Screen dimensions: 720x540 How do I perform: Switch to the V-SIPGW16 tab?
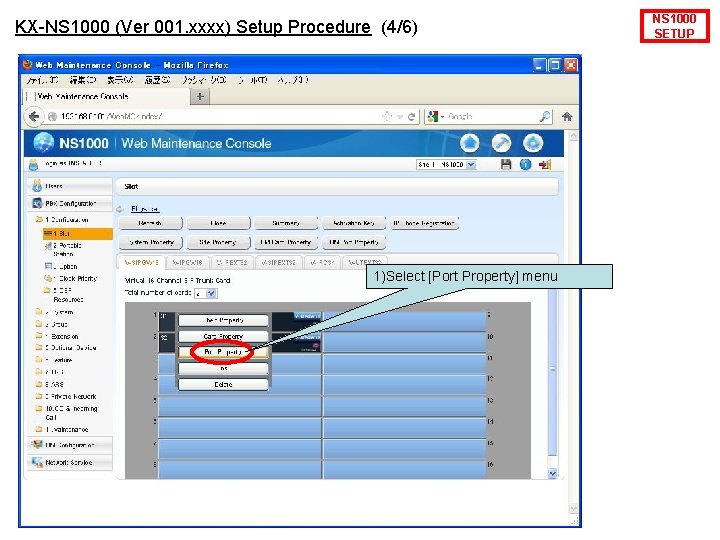pyautogui.click(x=142, y=263)
